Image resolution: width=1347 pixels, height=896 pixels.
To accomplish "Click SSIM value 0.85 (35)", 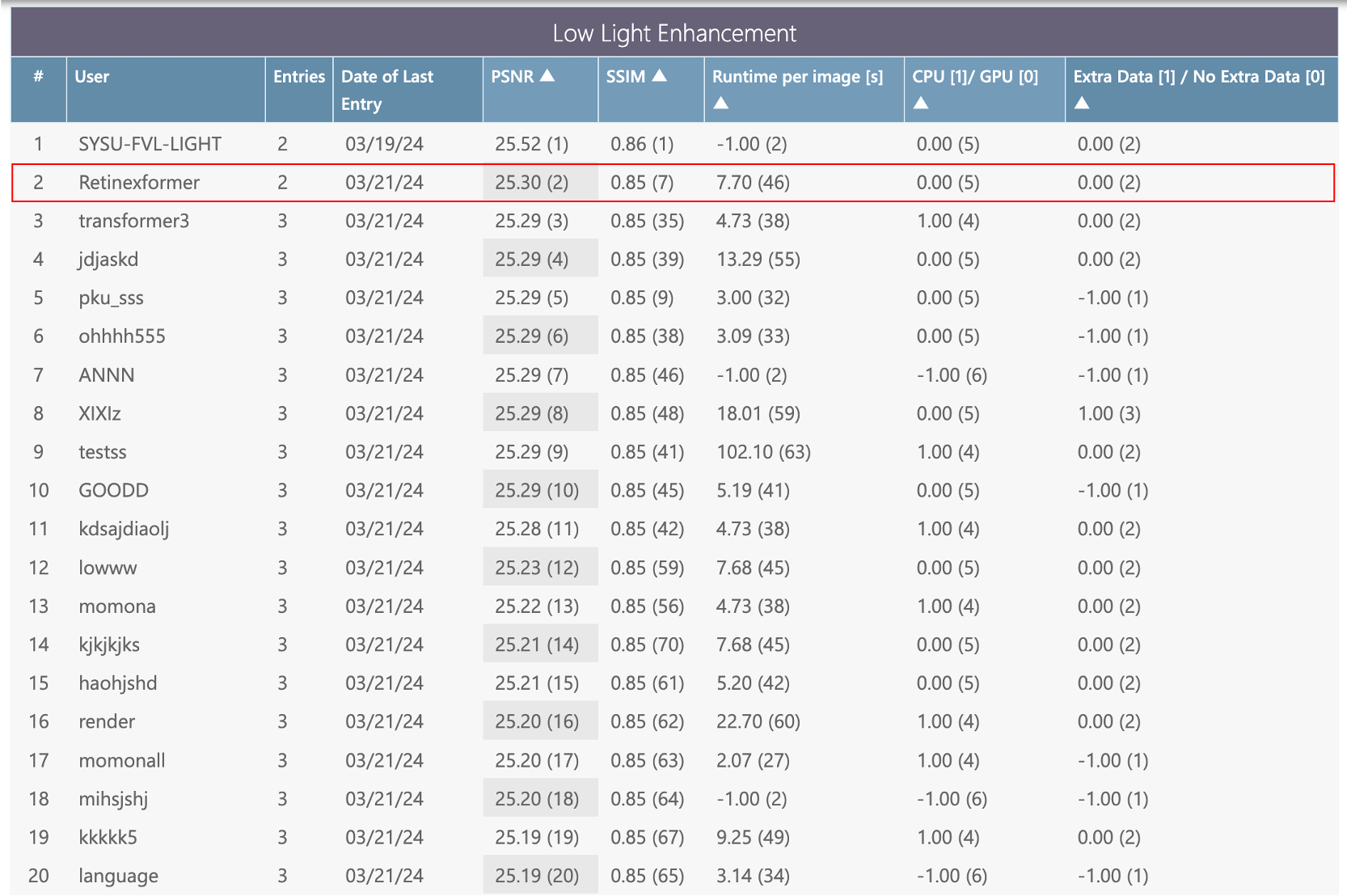I will (x=648, y=221).
